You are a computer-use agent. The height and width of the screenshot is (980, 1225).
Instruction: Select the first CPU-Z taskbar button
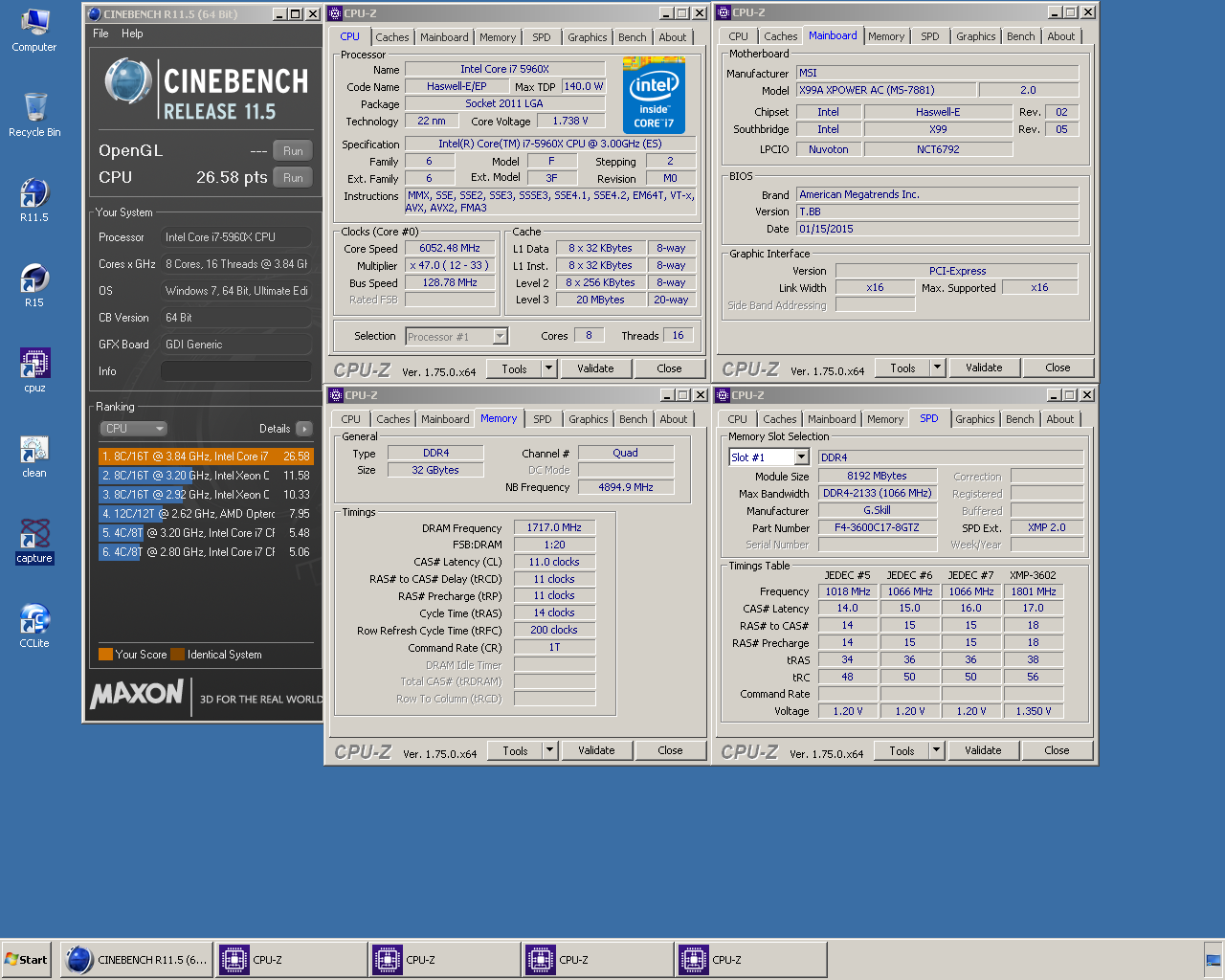pos(291,960)
